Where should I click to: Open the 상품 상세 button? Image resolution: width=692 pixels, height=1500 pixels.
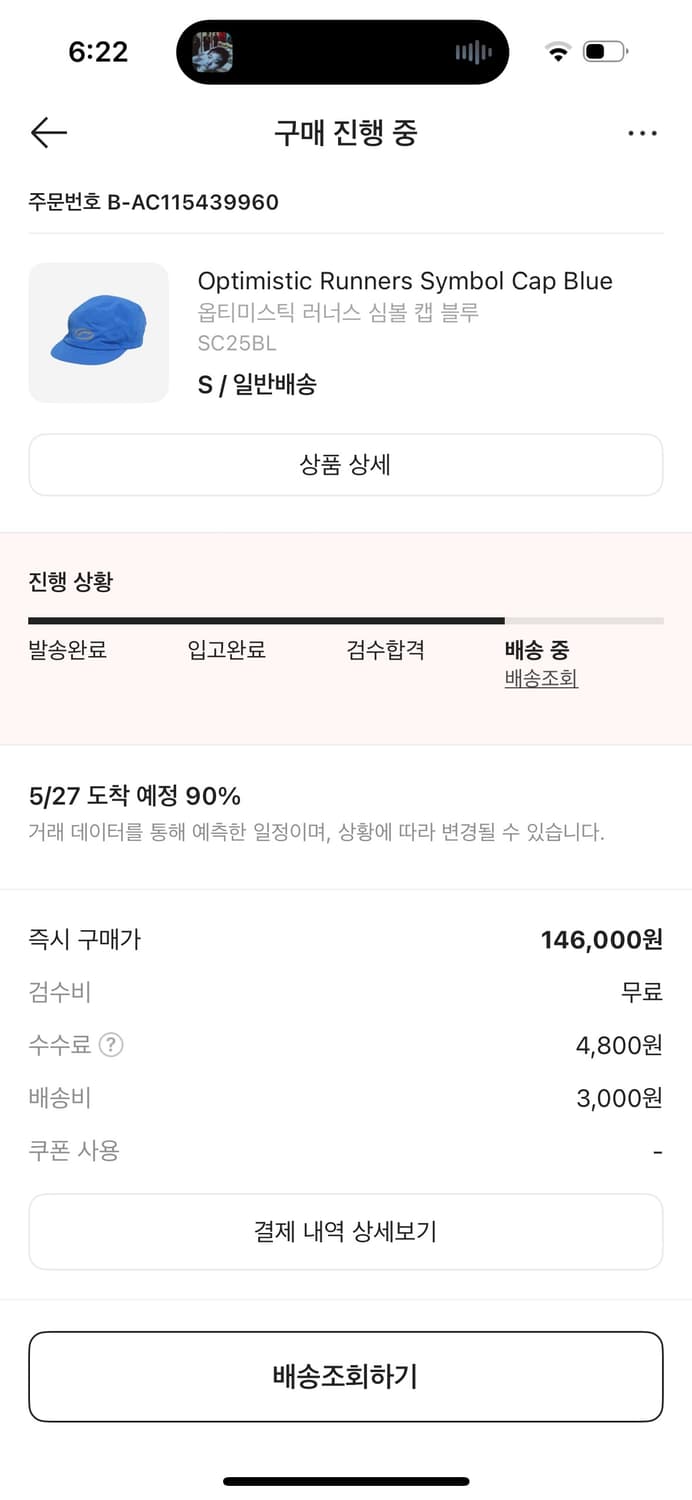(x=346, y=465)
